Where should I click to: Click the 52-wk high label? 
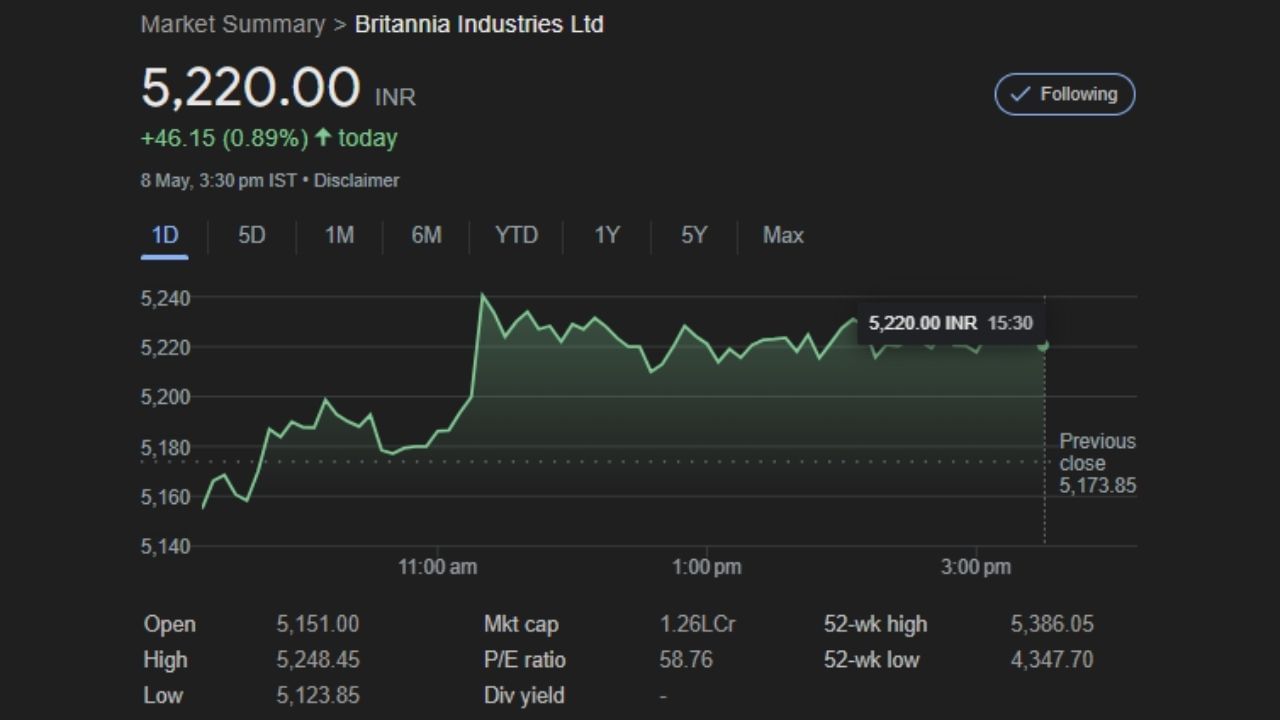pos(876,624)
